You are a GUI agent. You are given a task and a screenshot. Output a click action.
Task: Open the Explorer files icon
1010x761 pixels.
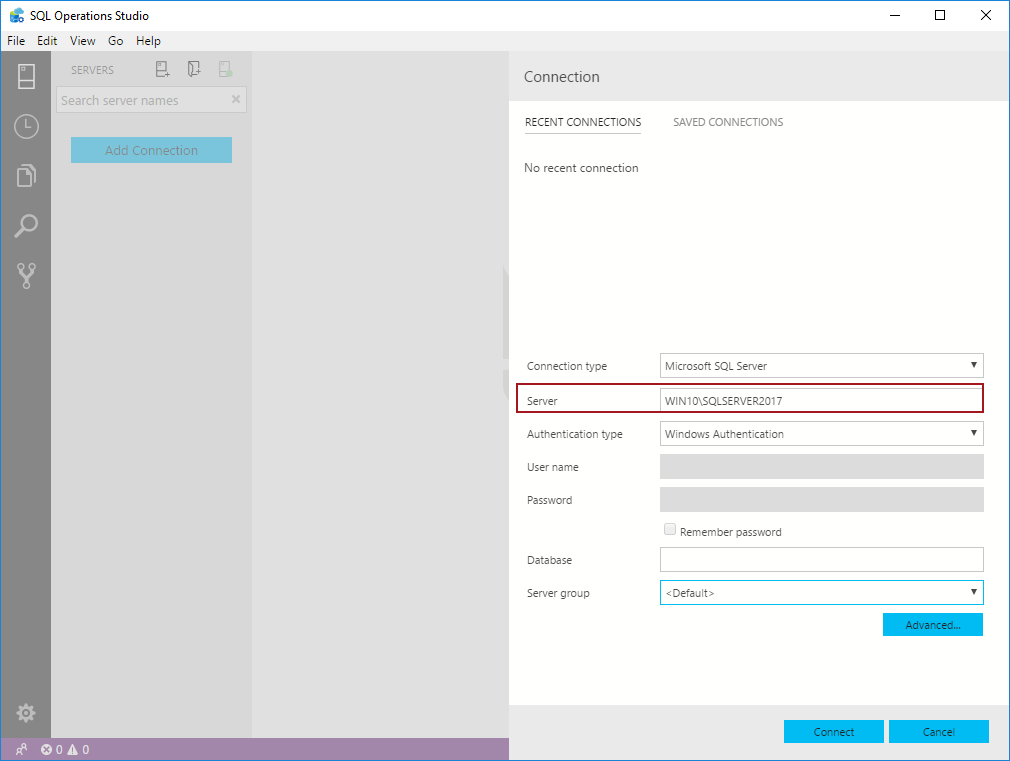point(26,175)
